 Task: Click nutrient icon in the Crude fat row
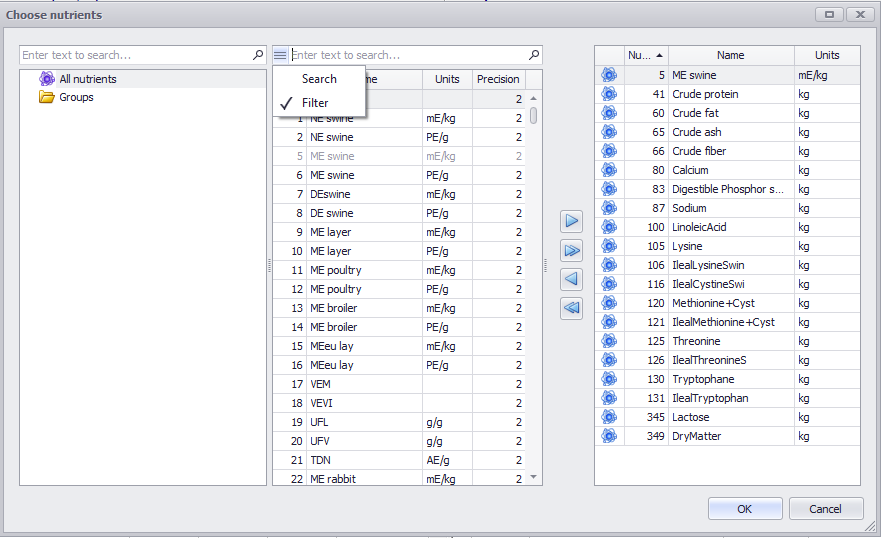click(609, 113)
